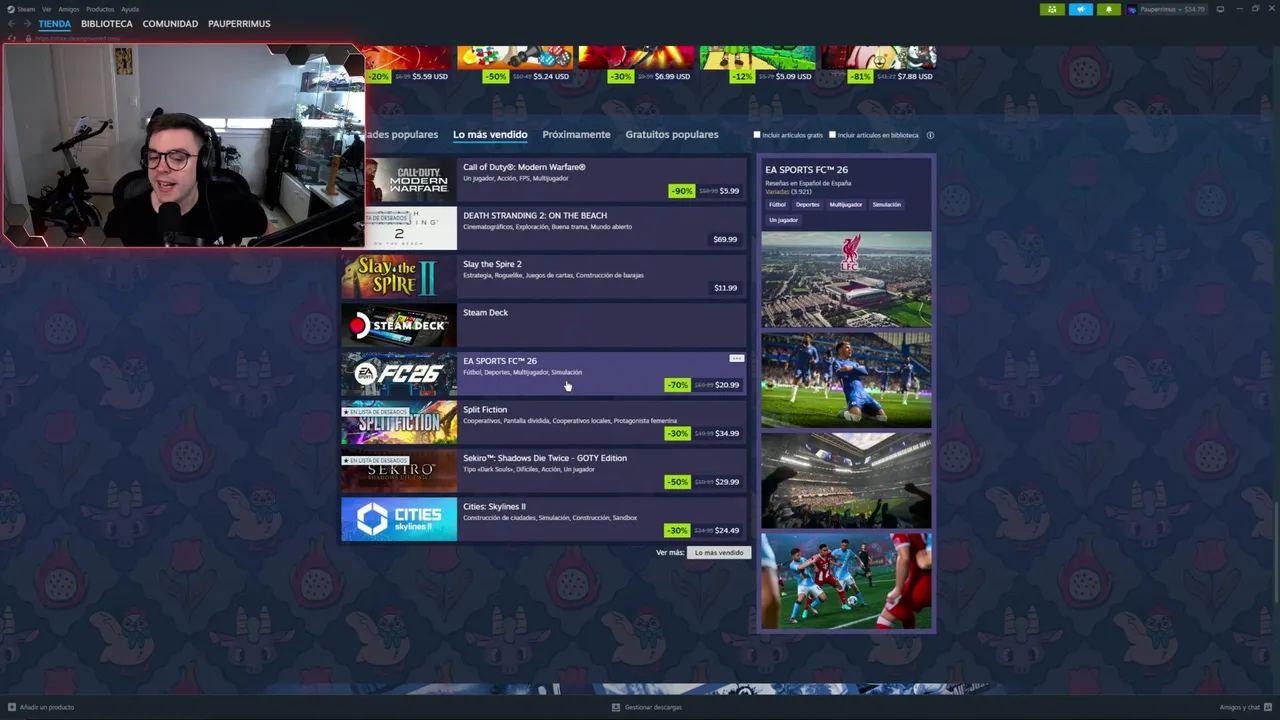
Task: Enable Incluir artículos gratis checkbox
Action: coord(757,135)
